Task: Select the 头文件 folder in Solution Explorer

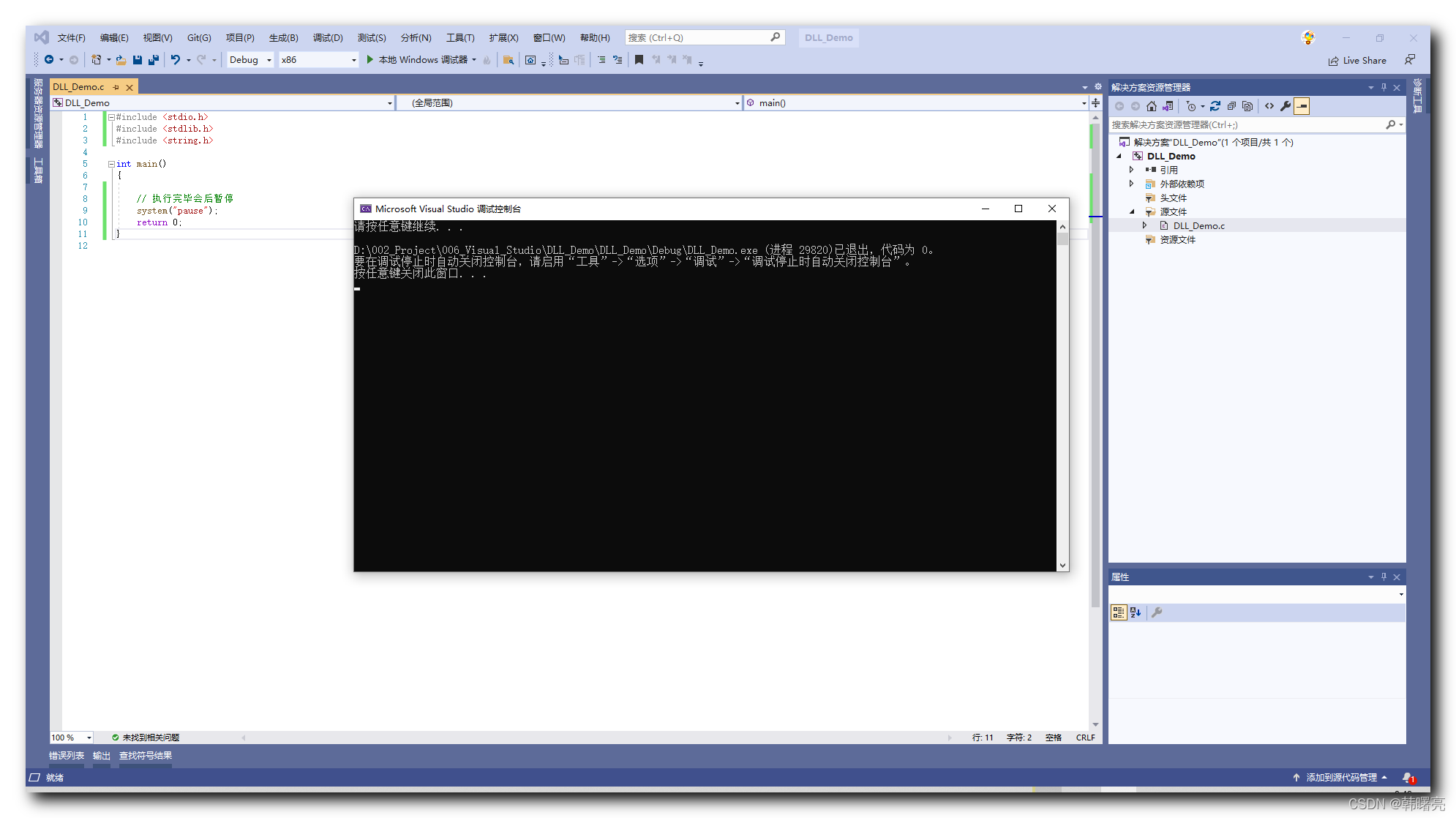Action: (1173, 198)
